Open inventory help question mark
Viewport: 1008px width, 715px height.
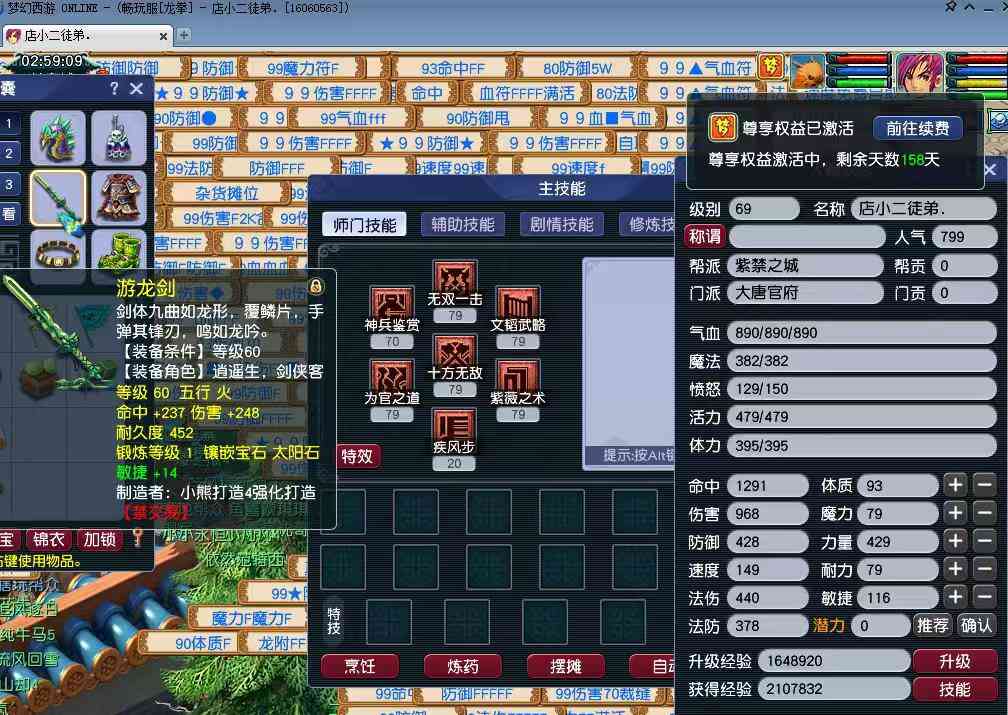(x=114, y=88)
